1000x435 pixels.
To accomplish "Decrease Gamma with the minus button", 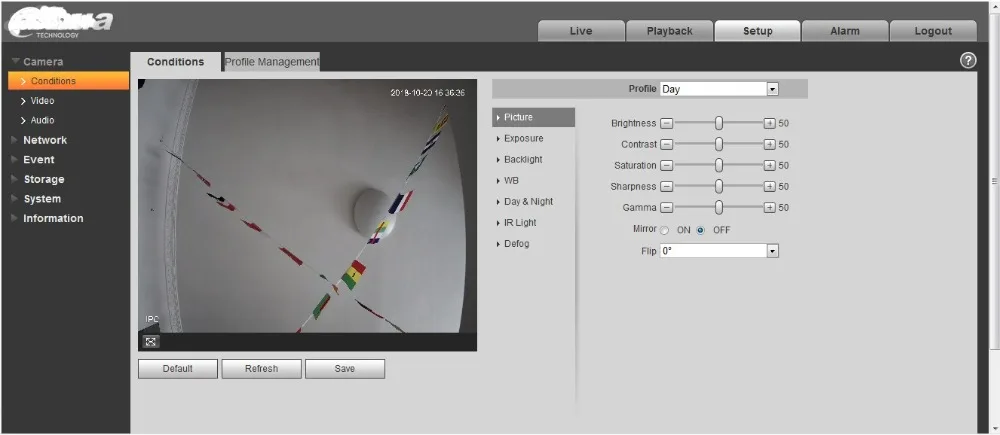I will coord(666,207).
